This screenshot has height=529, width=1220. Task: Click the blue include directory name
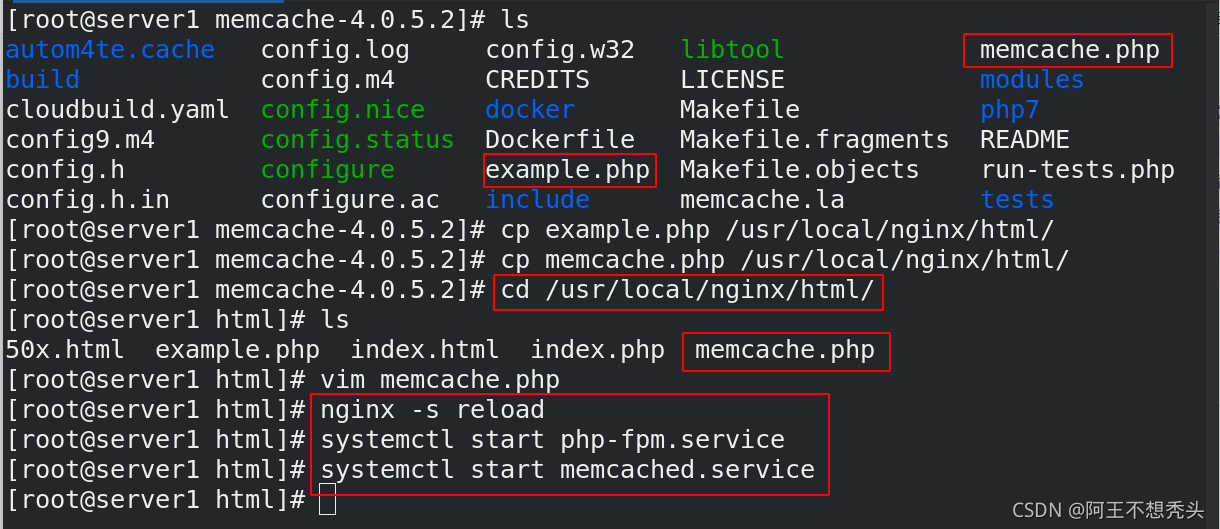click(x=537, y=200)
